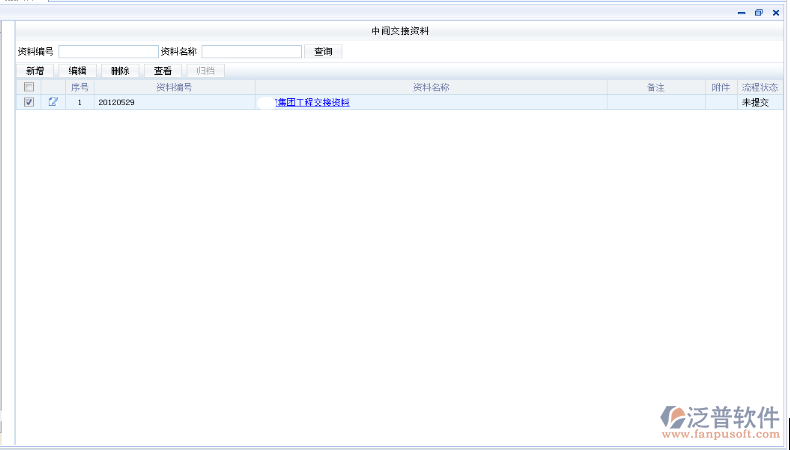Click the 资料名称 input field
This screenshot has width=790, height=450.
click(251, 51)
